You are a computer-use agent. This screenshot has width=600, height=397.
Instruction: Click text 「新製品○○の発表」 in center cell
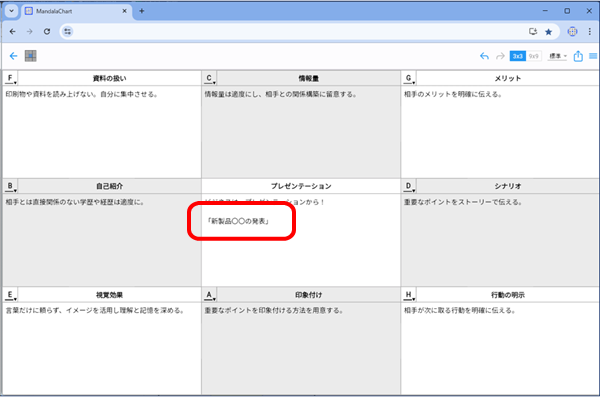(x=238, y=221)
